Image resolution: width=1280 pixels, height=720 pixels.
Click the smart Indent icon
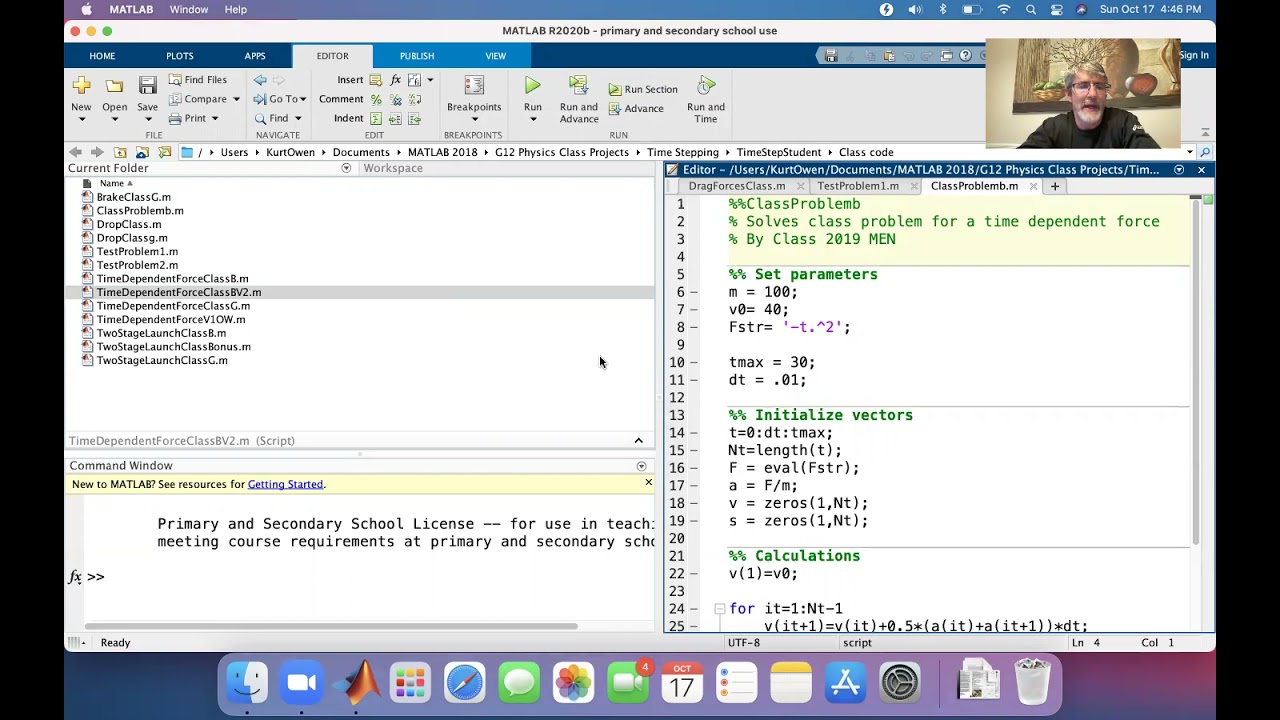[x=376, y=118]
